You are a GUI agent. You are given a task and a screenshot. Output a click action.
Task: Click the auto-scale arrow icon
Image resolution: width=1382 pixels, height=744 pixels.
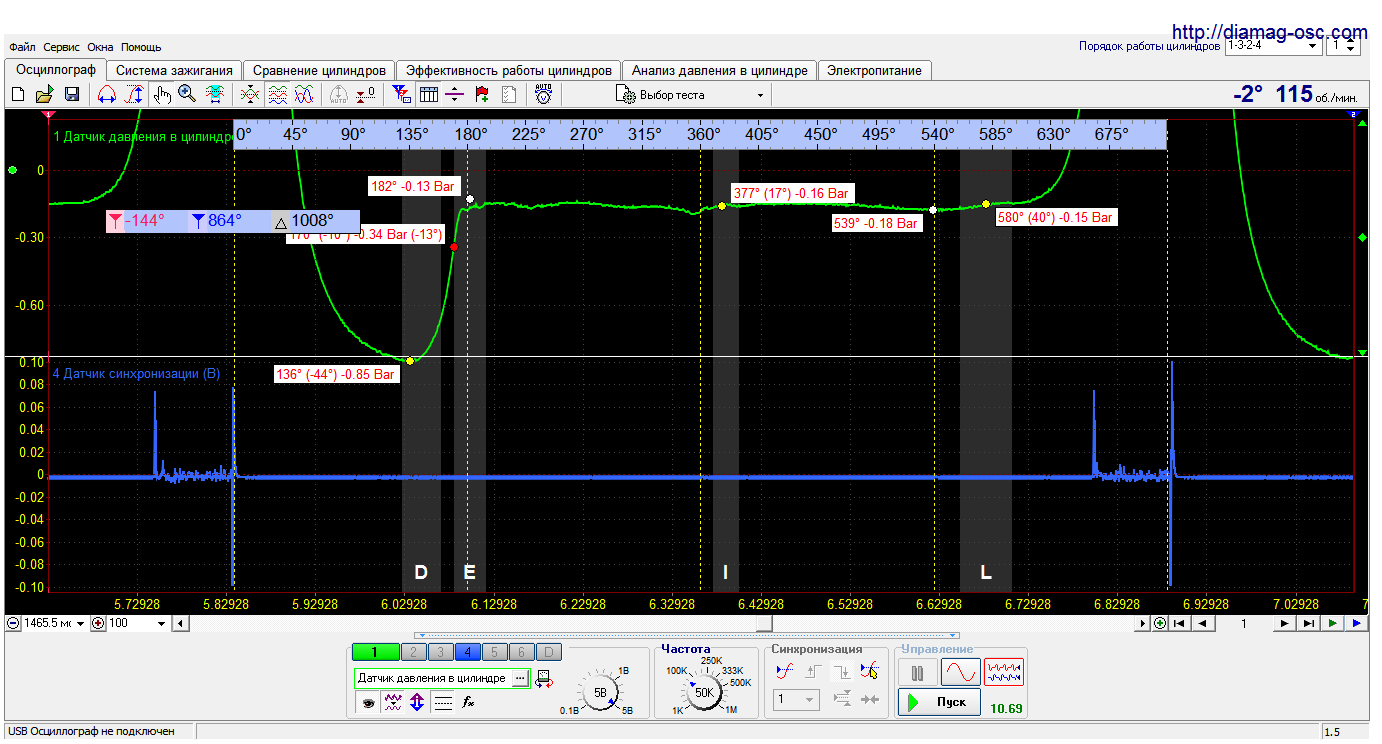click(x=339, y=95)
